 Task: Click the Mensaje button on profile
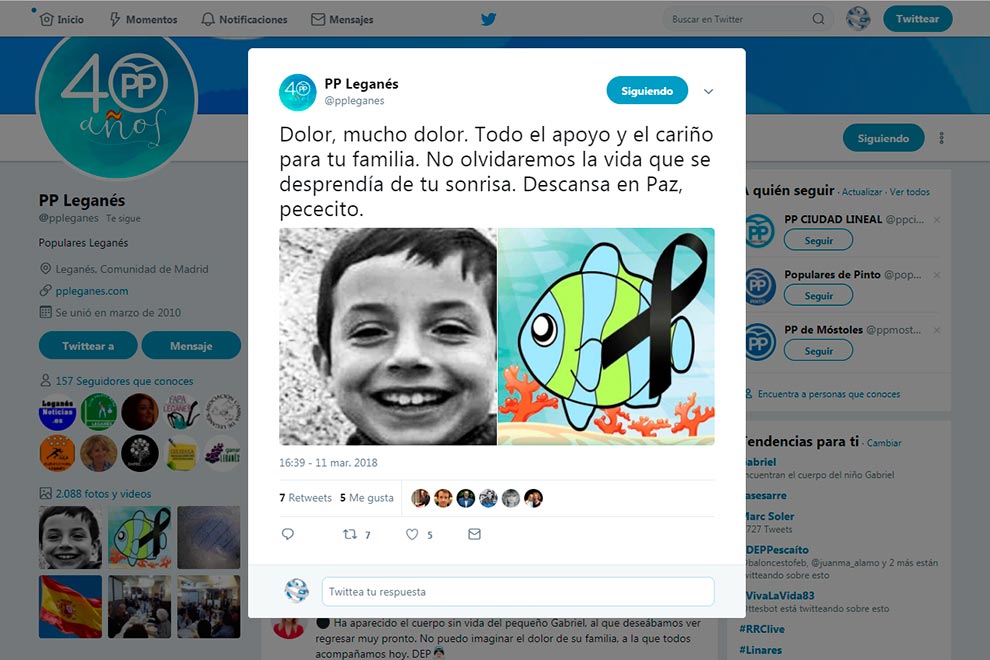[x=191, y=345]
